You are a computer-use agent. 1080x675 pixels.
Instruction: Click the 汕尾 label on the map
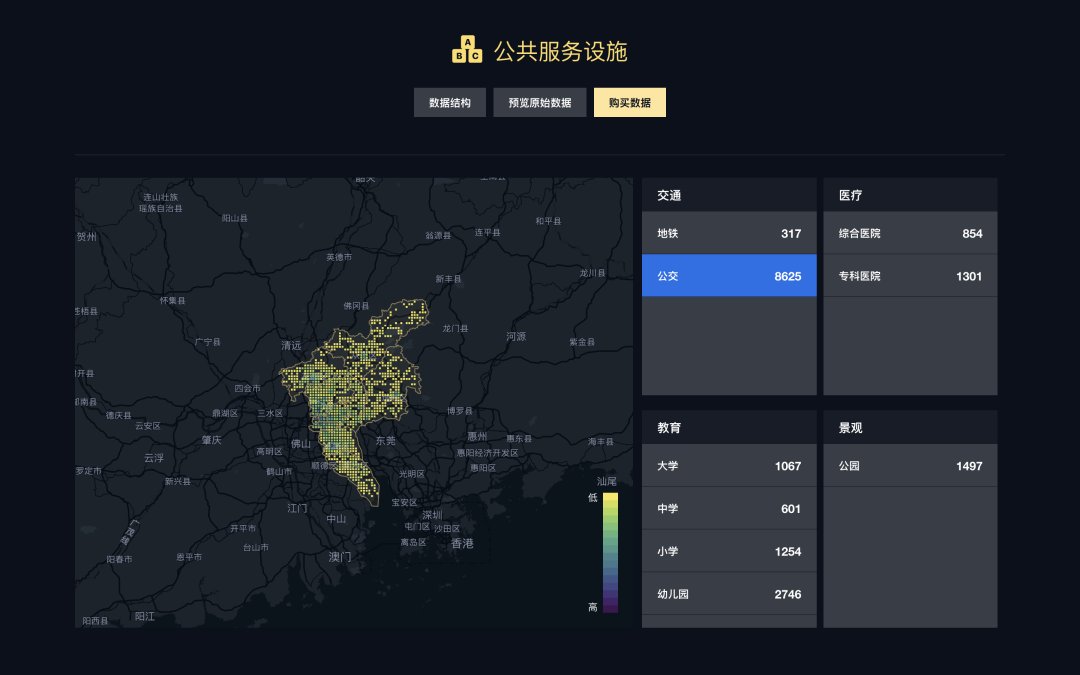pos(607,481)
